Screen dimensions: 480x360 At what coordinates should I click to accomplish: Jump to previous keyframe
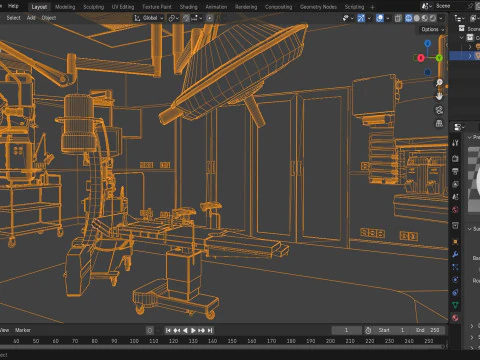click(177, 330)
